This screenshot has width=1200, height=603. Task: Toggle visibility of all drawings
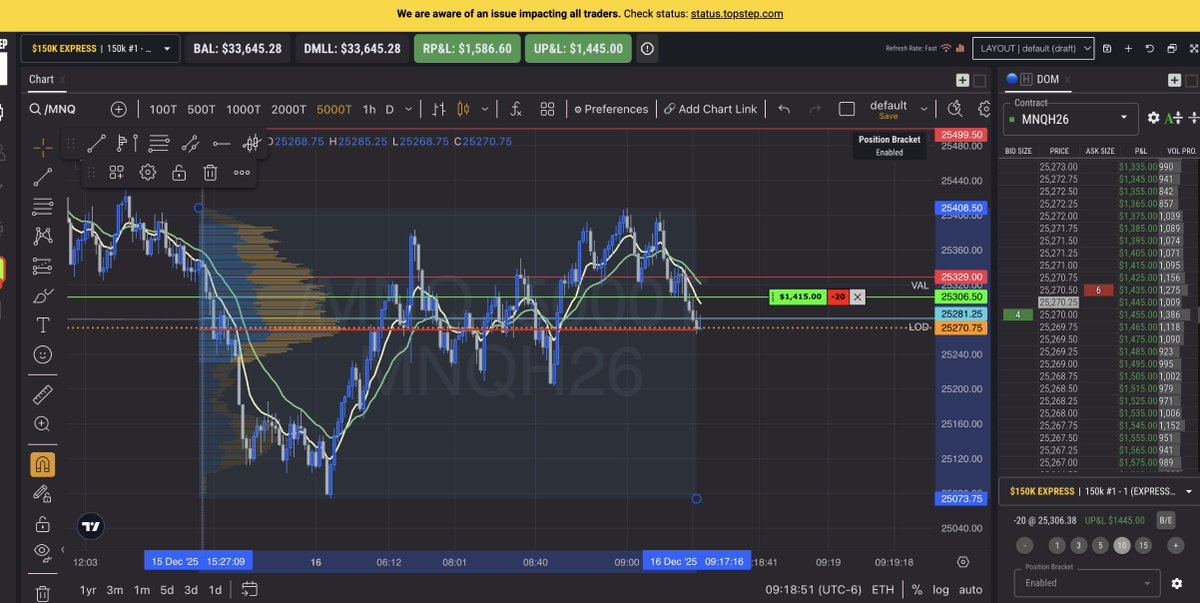click(x=43, y=551)
